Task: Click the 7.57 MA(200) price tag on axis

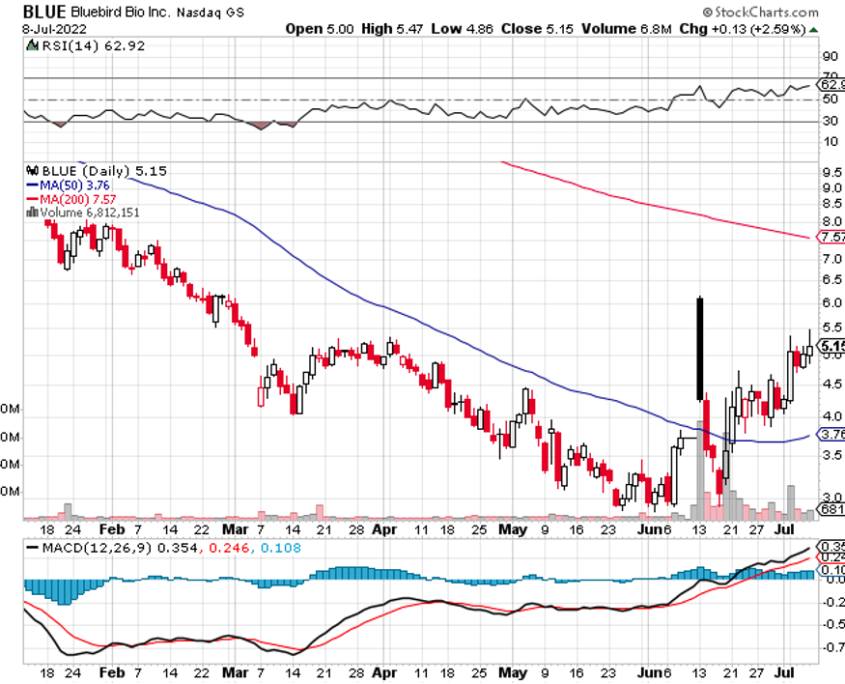Action: [x=830, y=237]
